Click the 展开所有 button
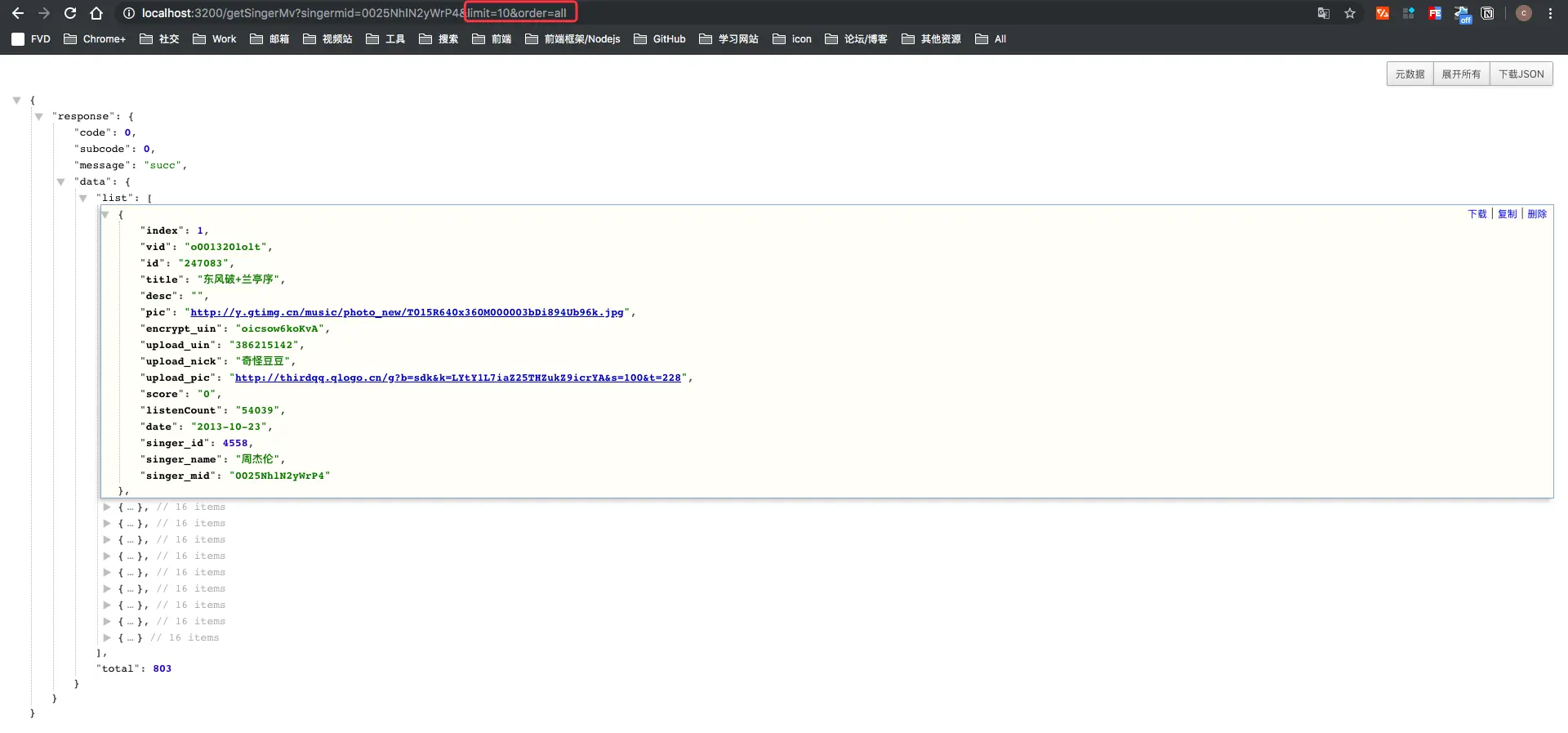 pyautogui.click(x=1461, y=74)
